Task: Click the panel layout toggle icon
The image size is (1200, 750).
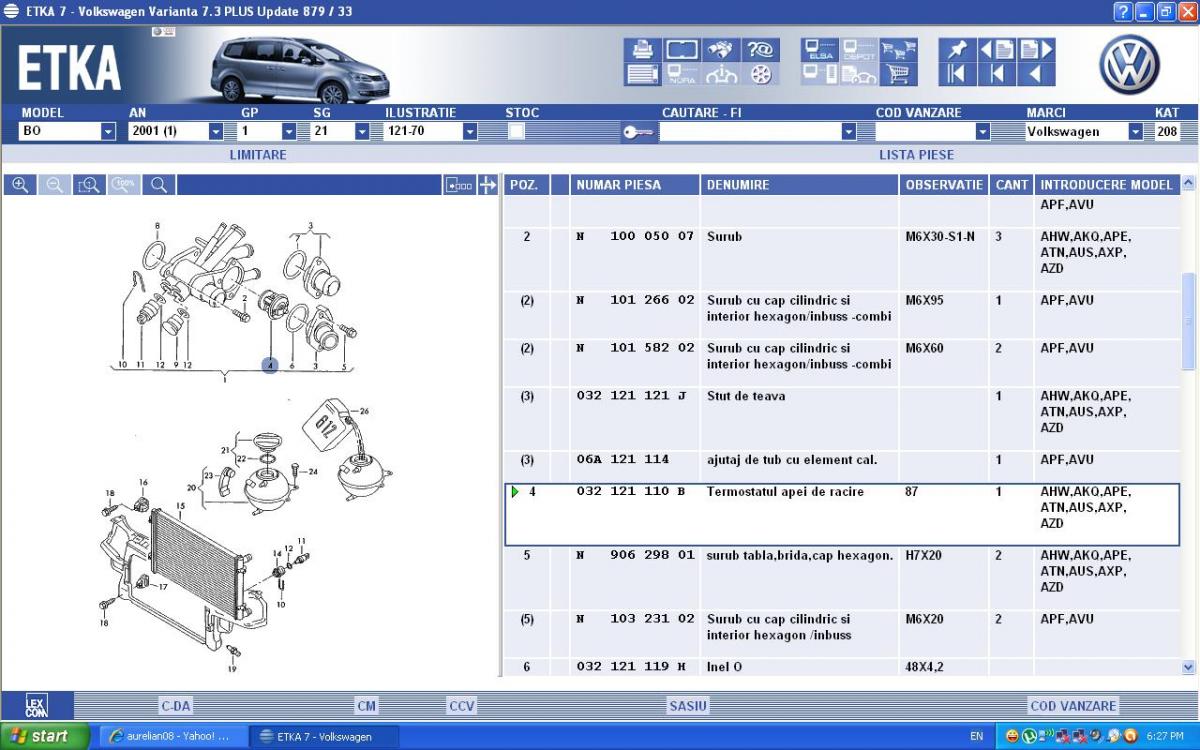Action: click(460, 185)
